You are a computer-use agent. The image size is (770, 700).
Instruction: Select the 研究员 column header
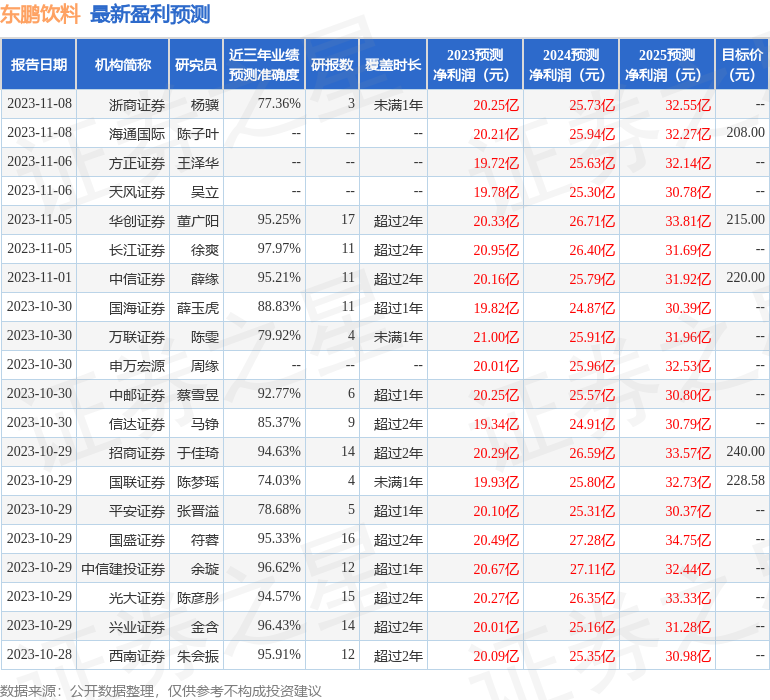tap(196, 64)
